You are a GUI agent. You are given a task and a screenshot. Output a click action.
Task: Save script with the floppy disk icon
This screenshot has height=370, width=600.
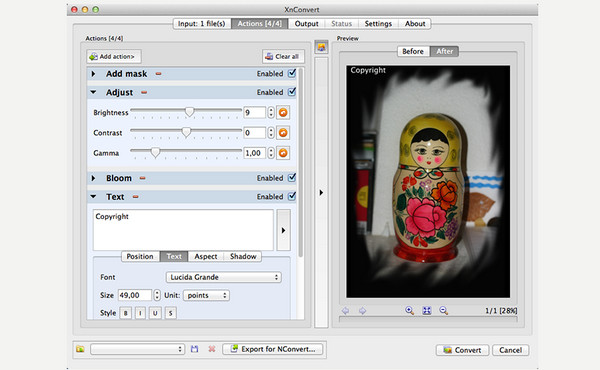pos(194,349)
